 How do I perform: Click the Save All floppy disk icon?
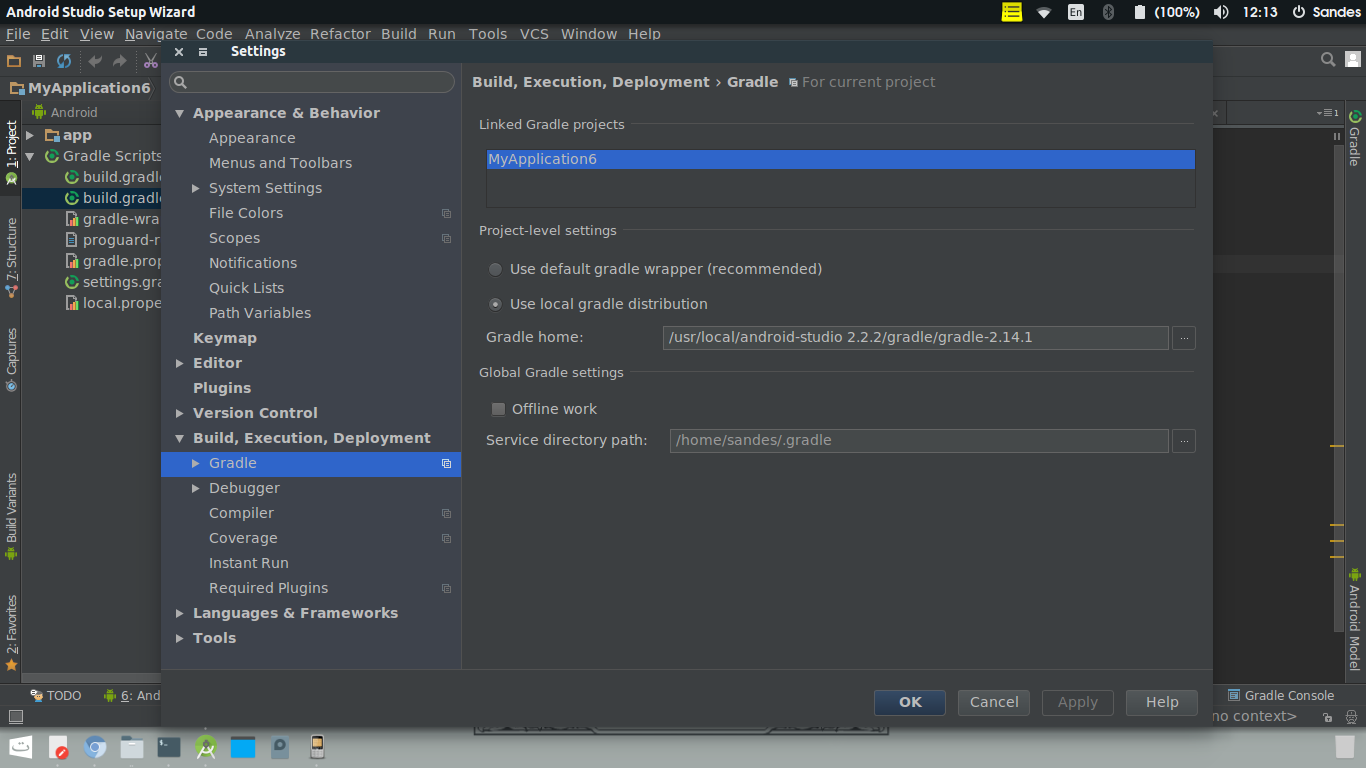click(39, 61)
